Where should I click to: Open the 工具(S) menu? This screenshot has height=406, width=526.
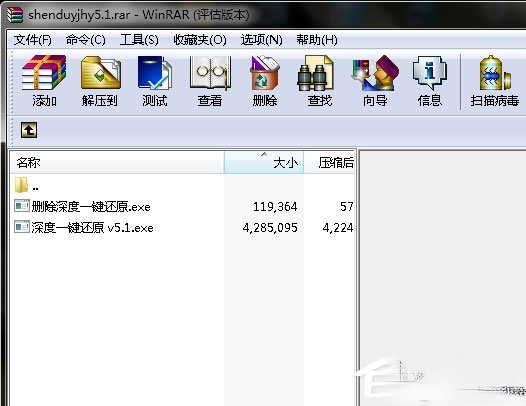point(139,40)
